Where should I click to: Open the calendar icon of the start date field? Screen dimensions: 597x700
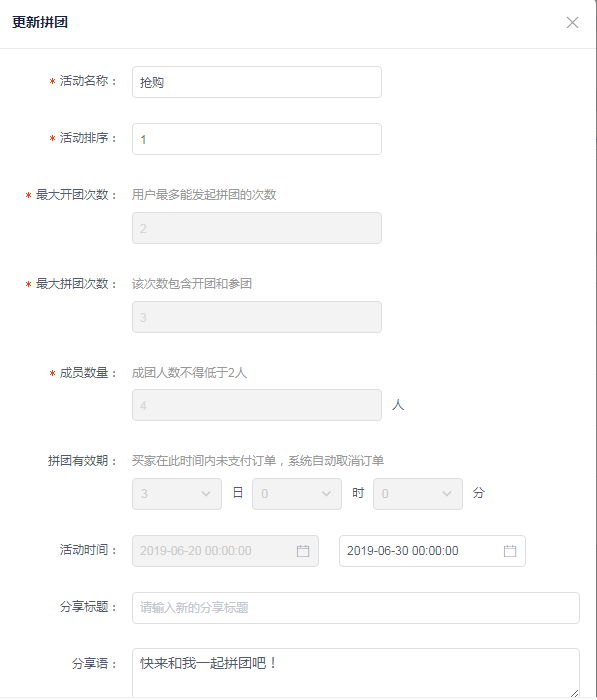[x=303, y=551]
